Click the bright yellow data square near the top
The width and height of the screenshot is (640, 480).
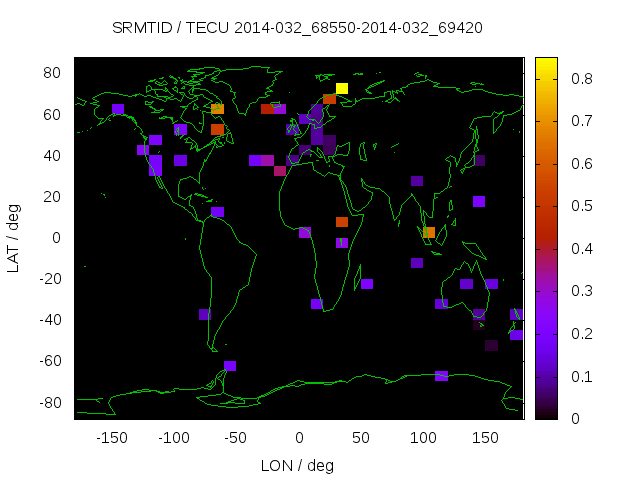pos(342,89)
